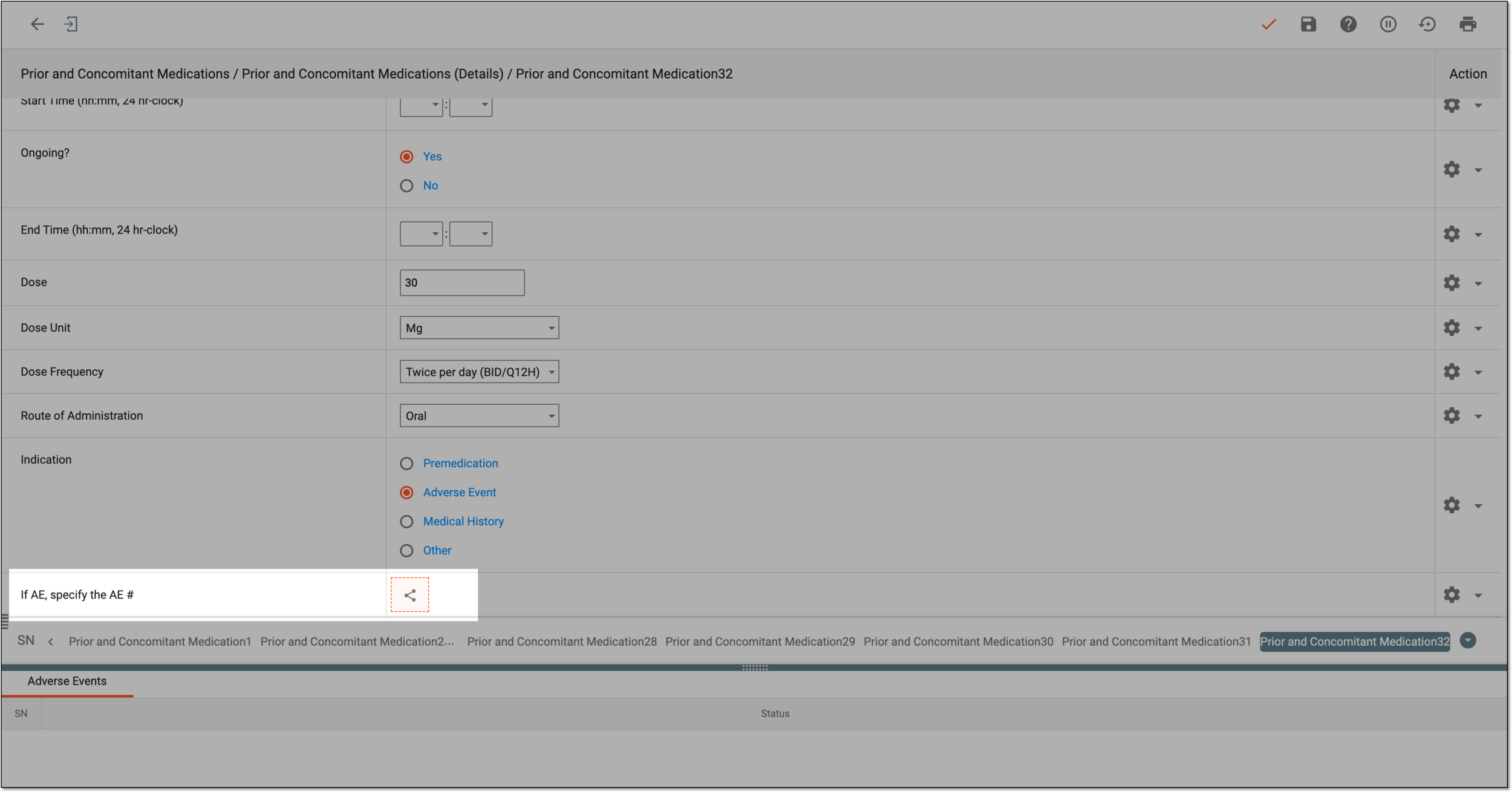Switch to Prior and Concomitant Medication28 tab
This screenshot has width=1512, height=792.
click(x=562, y=641)
